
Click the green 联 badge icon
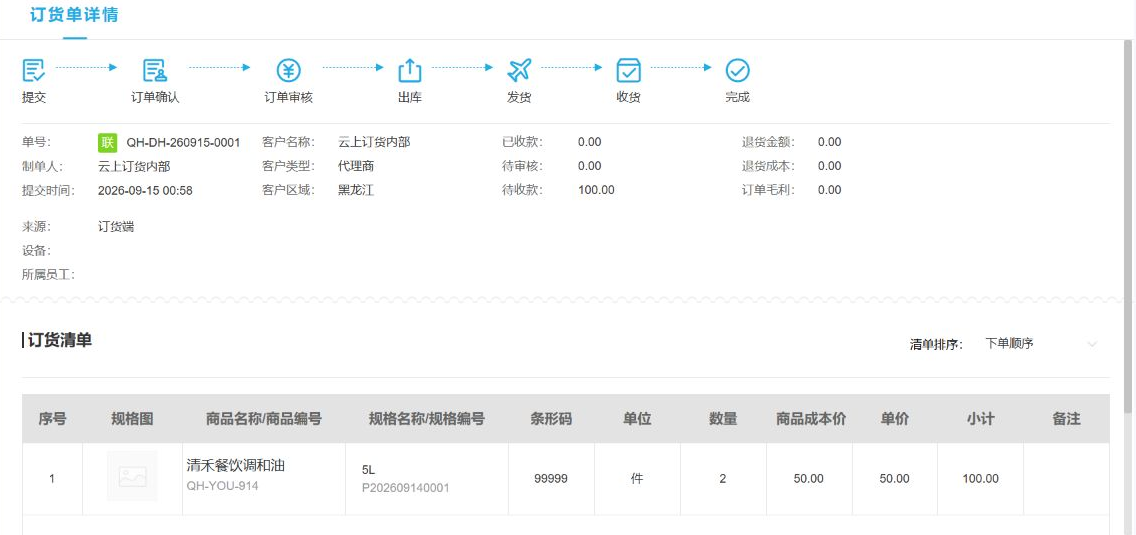[107, 142]
